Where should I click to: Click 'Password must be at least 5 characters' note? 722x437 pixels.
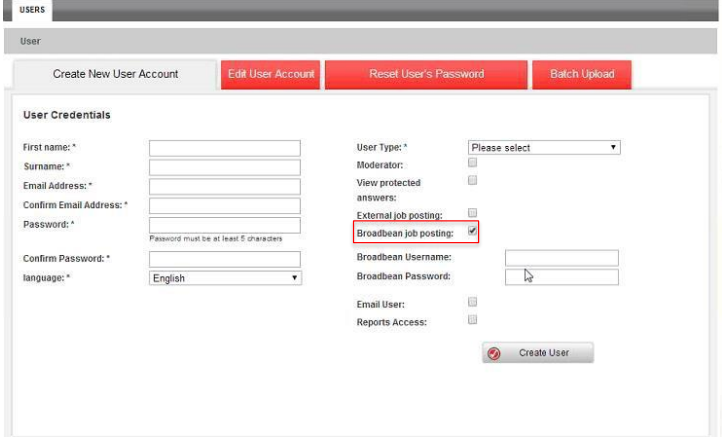[216, 239]
